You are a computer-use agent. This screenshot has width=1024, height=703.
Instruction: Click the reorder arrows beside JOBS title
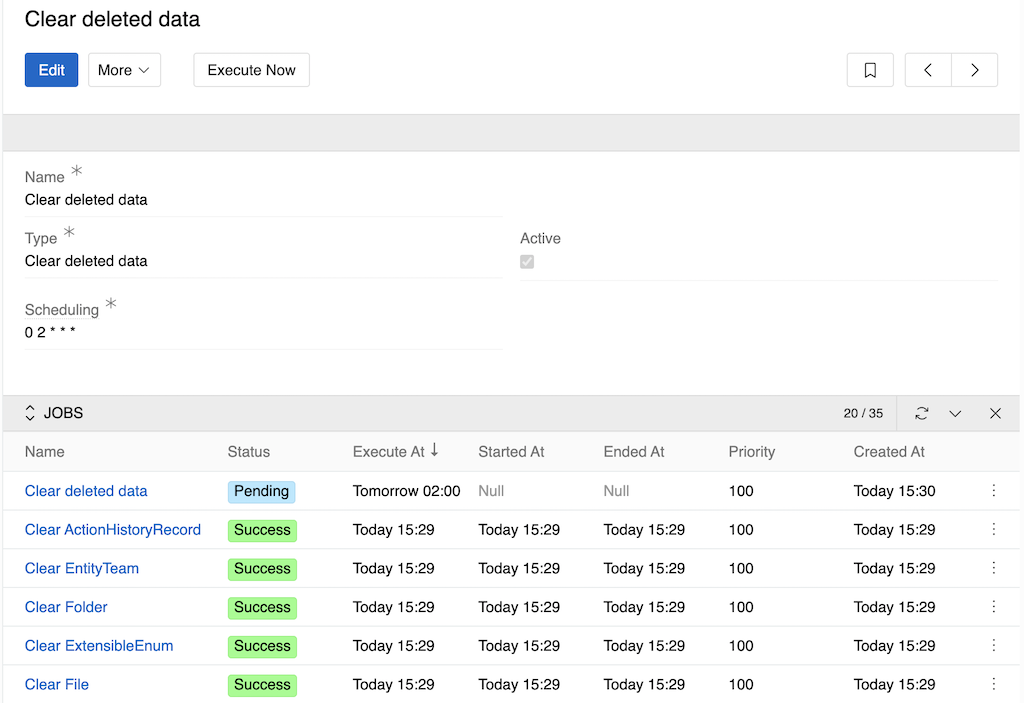(30, 413)
